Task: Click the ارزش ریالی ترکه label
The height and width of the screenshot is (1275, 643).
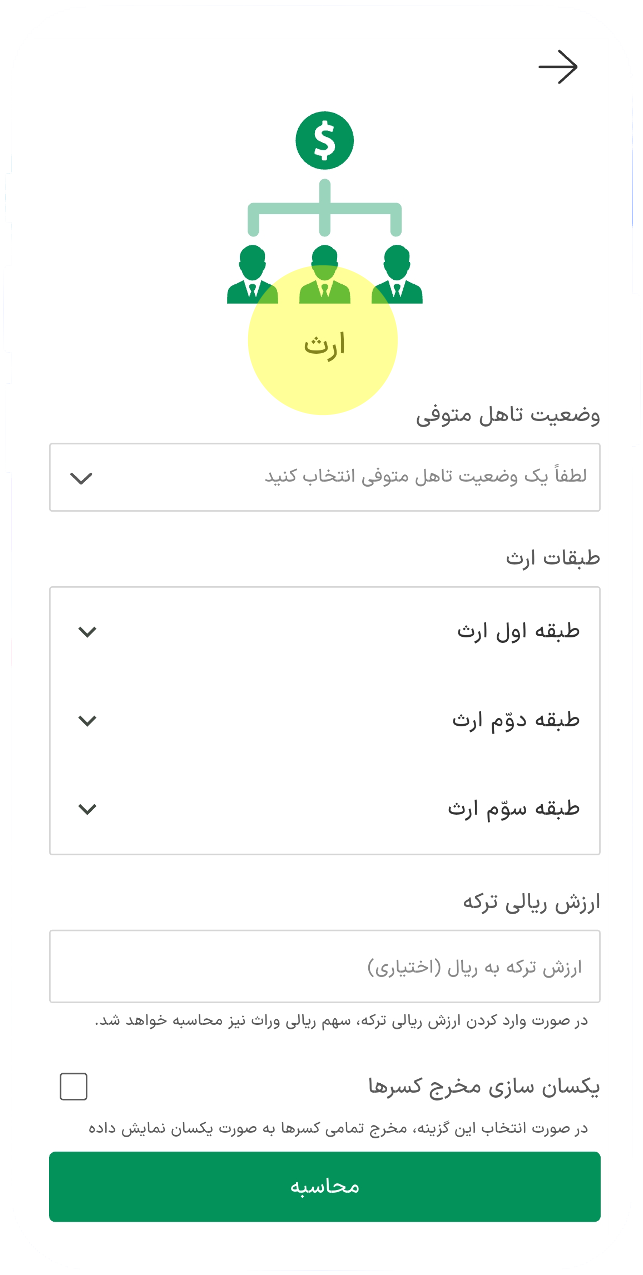Action: coord(531,902)
